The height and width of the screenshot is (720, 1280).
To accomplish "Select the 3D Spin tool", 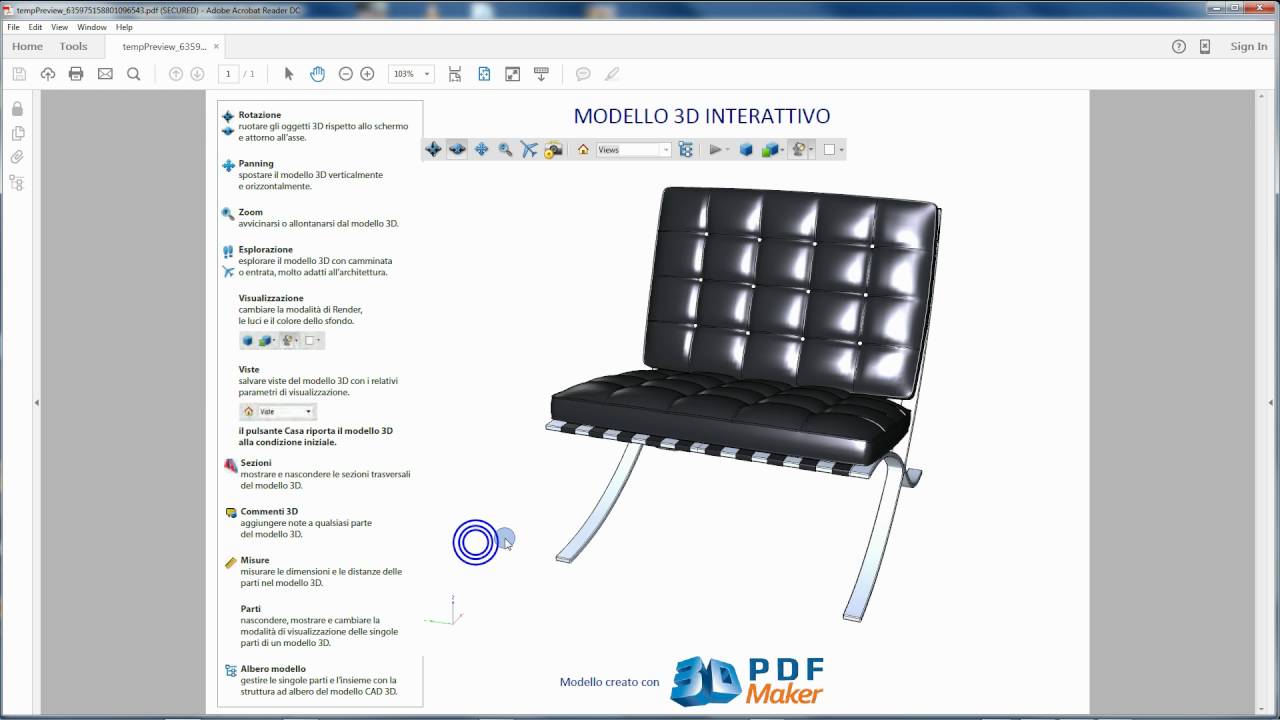I will pos(457,150).
